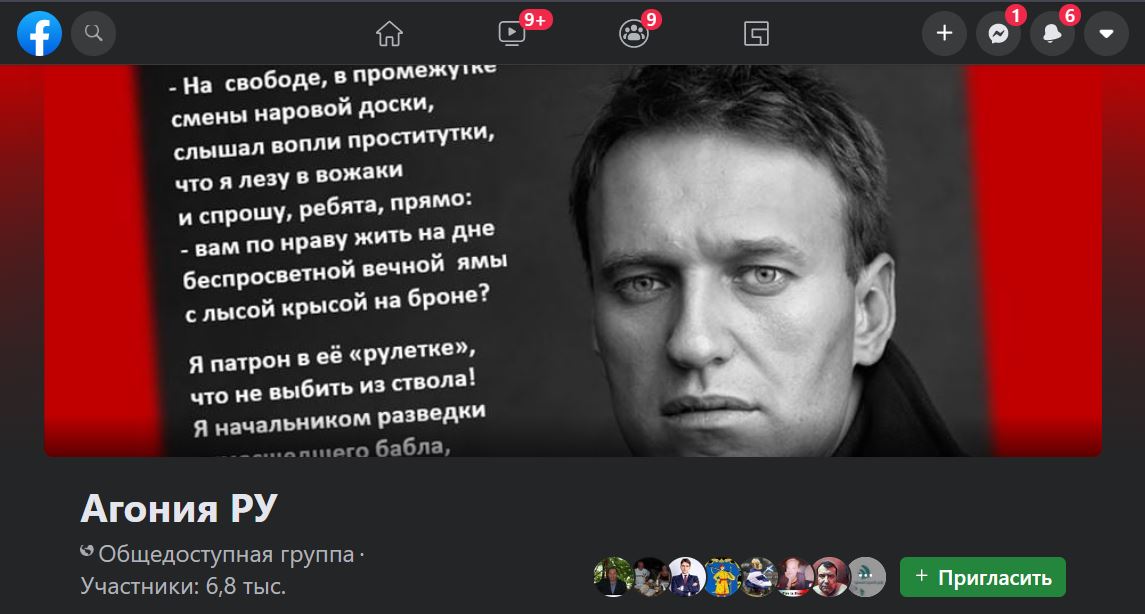Viewport: 1145px width, 614px height.
Task: Show notifications bell icon
Action: (x=1052, y=34)
